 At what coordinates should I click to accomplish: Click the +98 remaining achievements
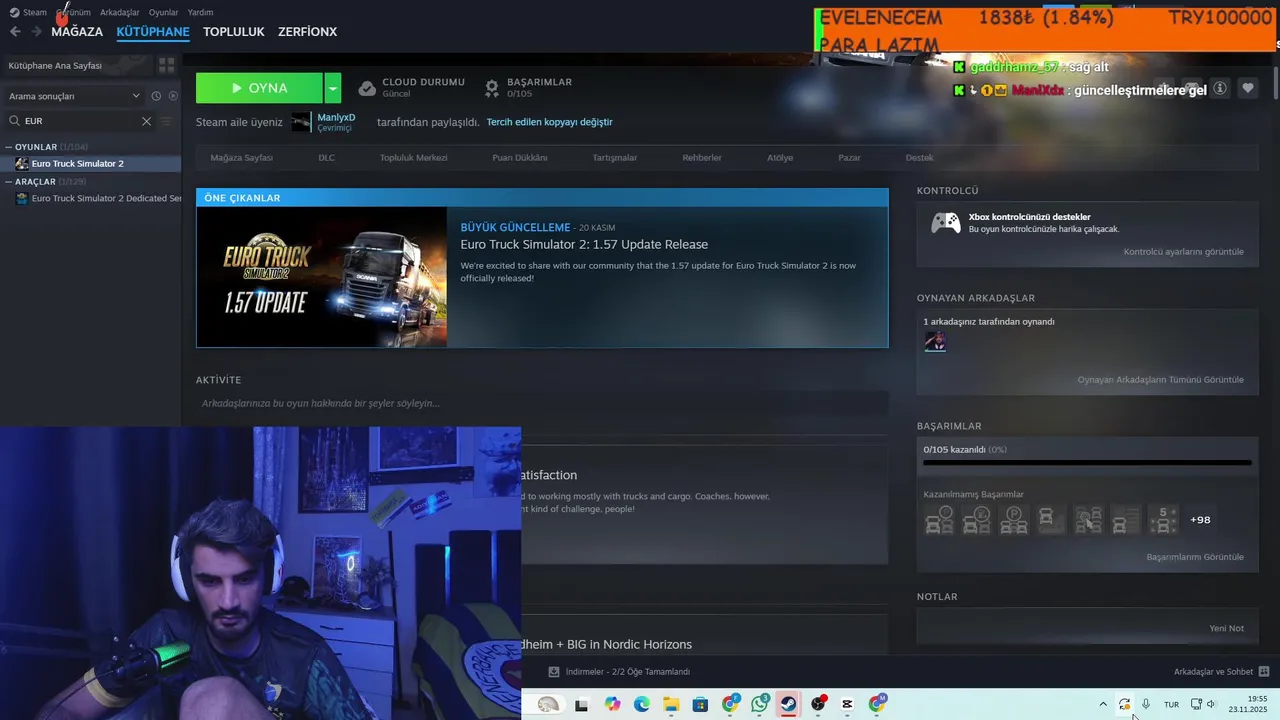point(1200,520)
